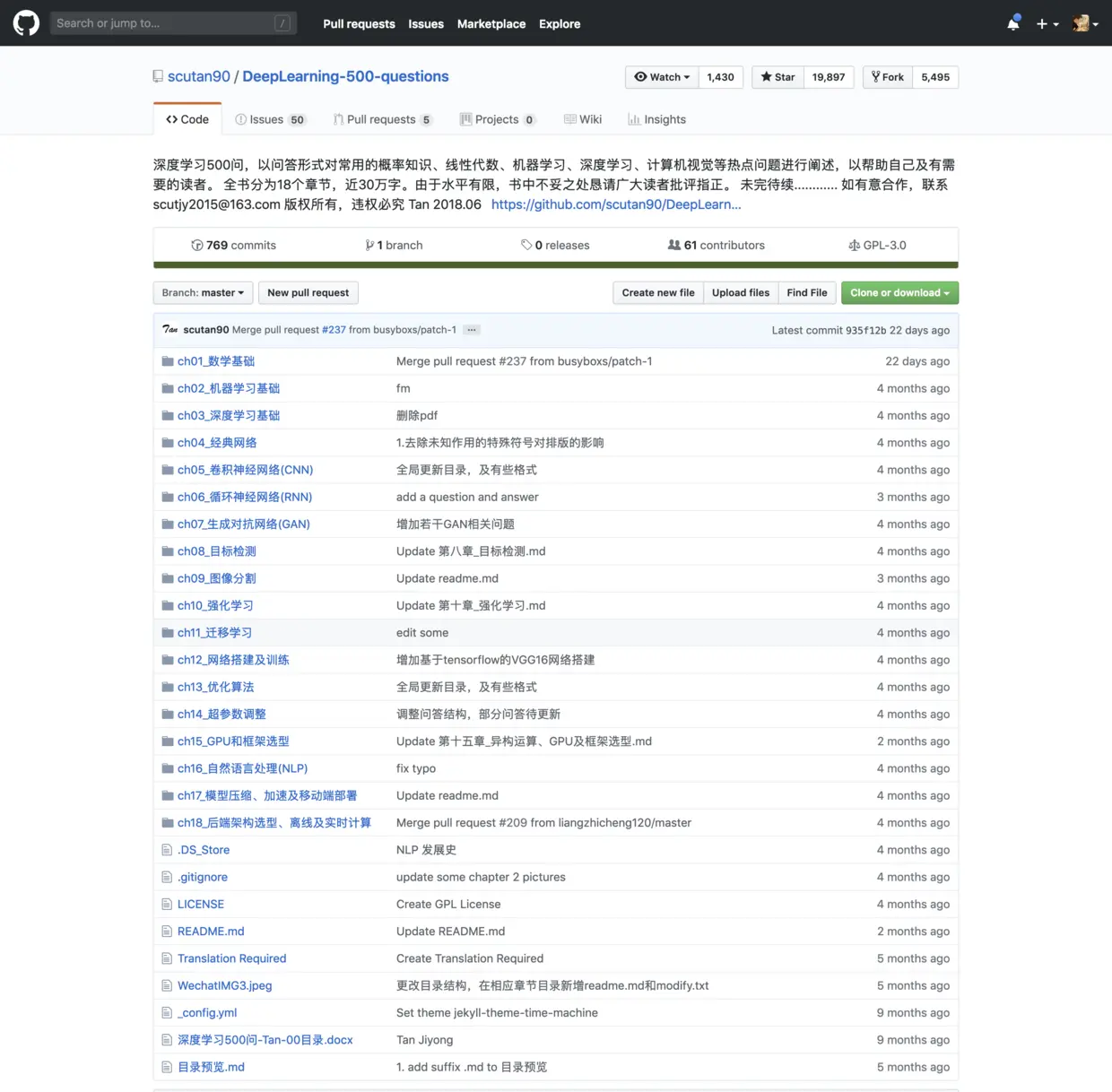
Task: Click New pull request button
Action: tap(308, 293)
